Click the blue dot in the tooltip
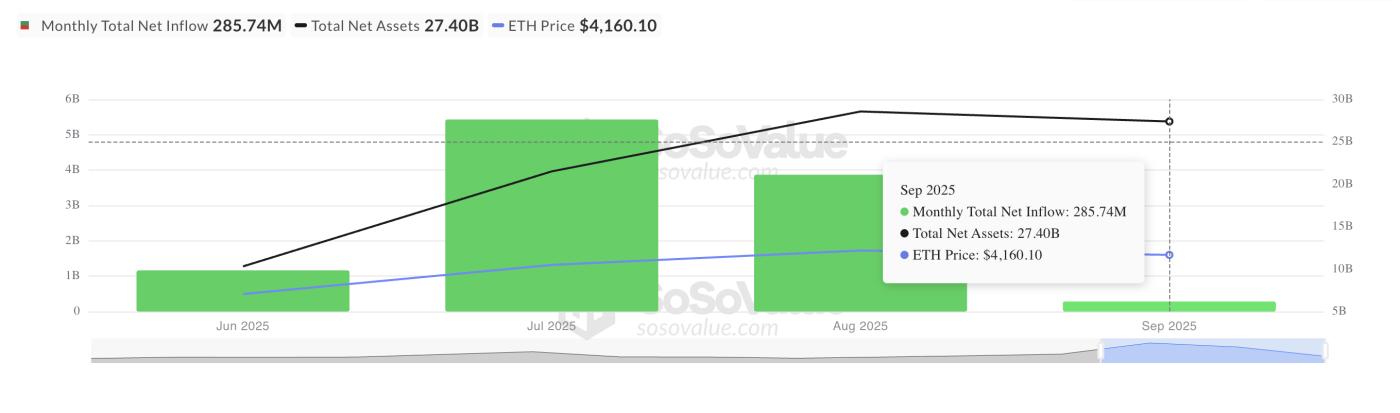Screen dimensions: 1400x413 click(x=905, y=255)
